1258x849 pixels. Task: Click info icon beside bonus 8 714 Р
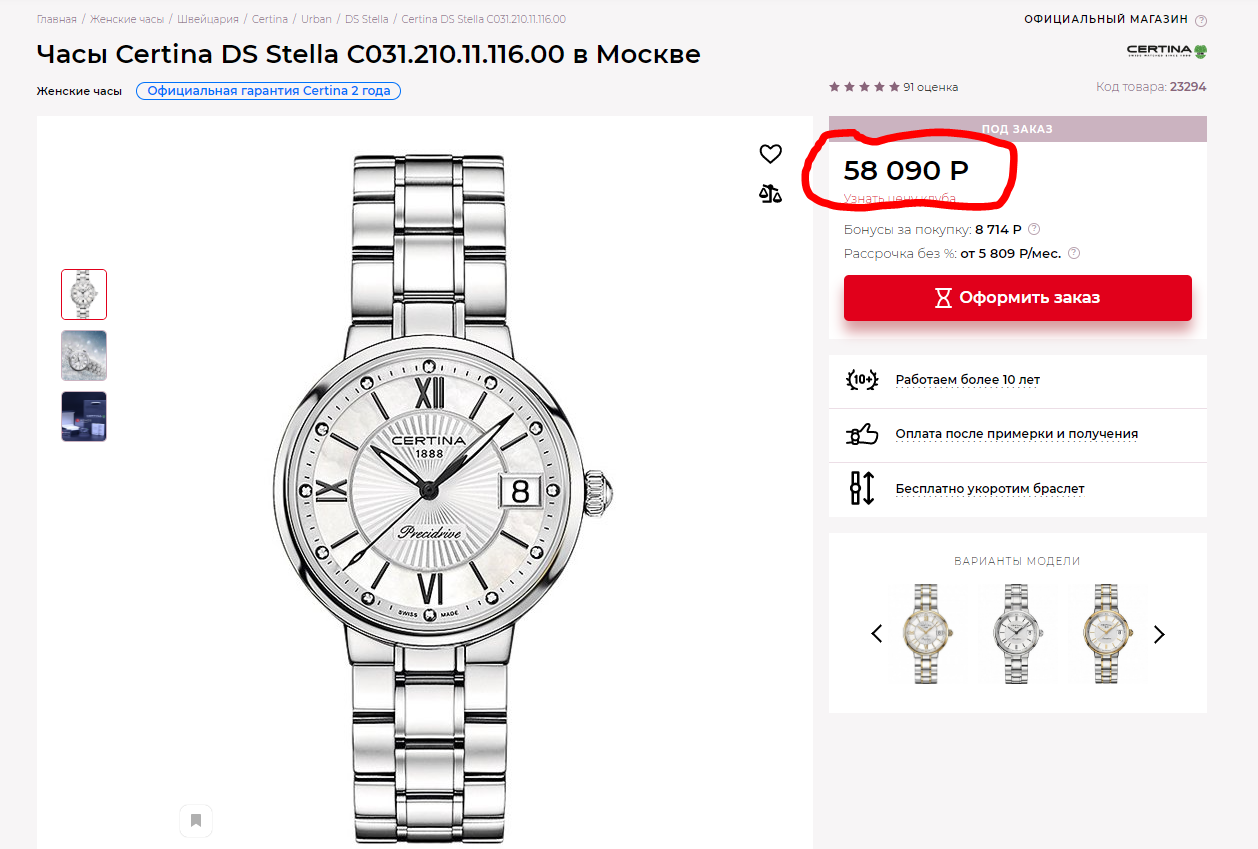tap(1034, 229)
